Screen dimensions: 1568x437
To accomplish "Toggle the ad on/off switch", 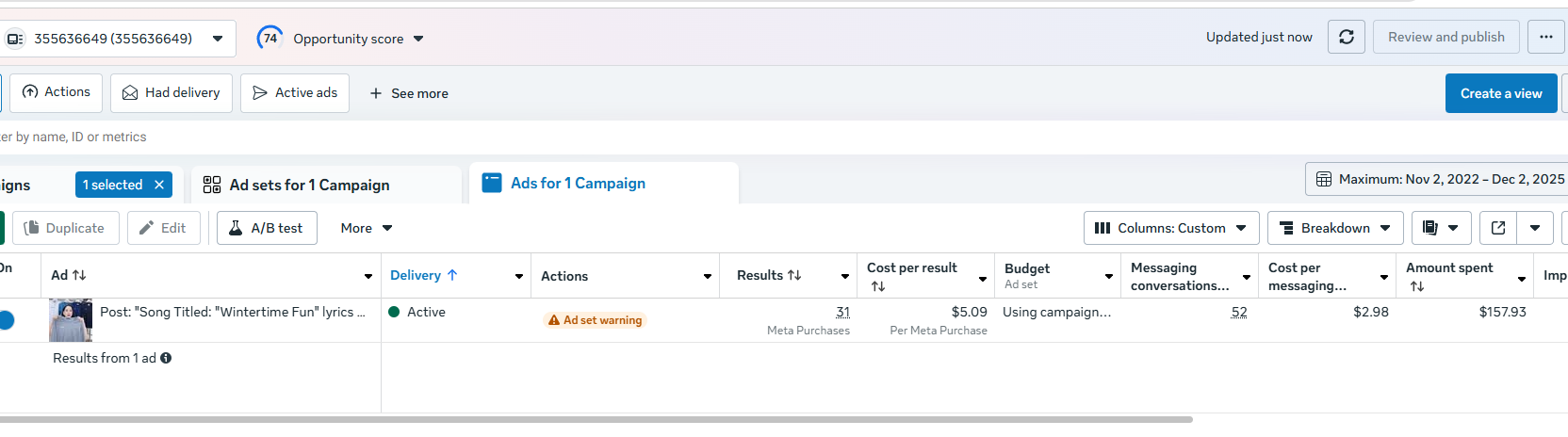I will click(6, 320).
